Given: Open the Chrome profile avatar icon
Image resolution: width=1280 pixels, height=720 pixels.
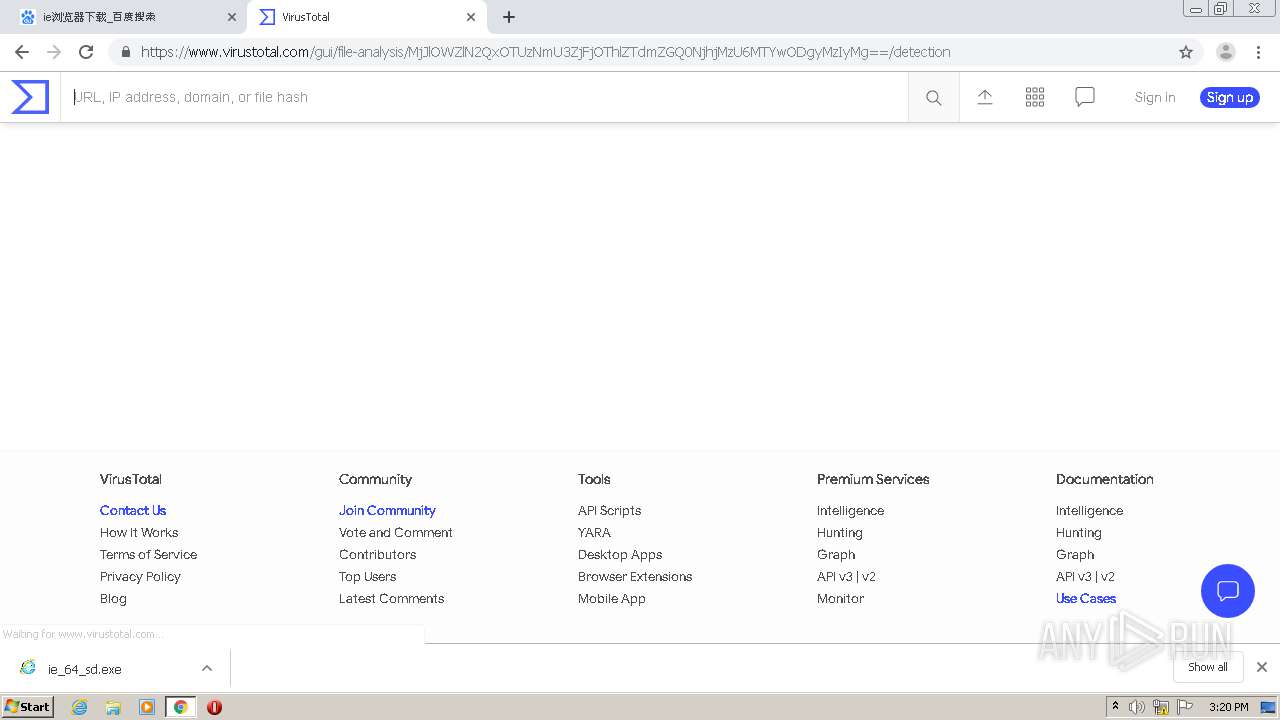Looking at the screenshot, I should [x=1226, y=52].
